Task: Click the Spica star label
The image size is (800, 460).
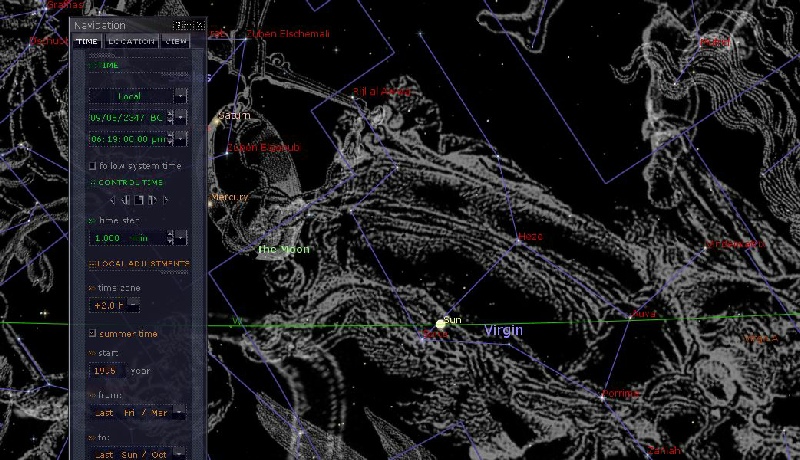Action: point(435,334)
